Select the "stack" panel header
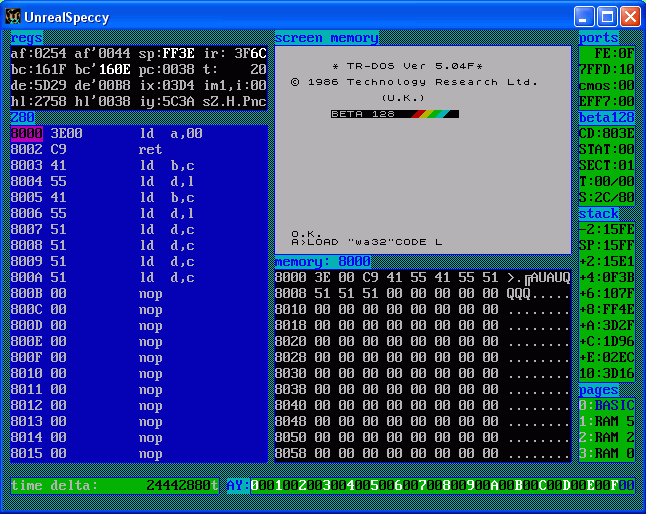The image size is (646, 514). tap(598, 214)
